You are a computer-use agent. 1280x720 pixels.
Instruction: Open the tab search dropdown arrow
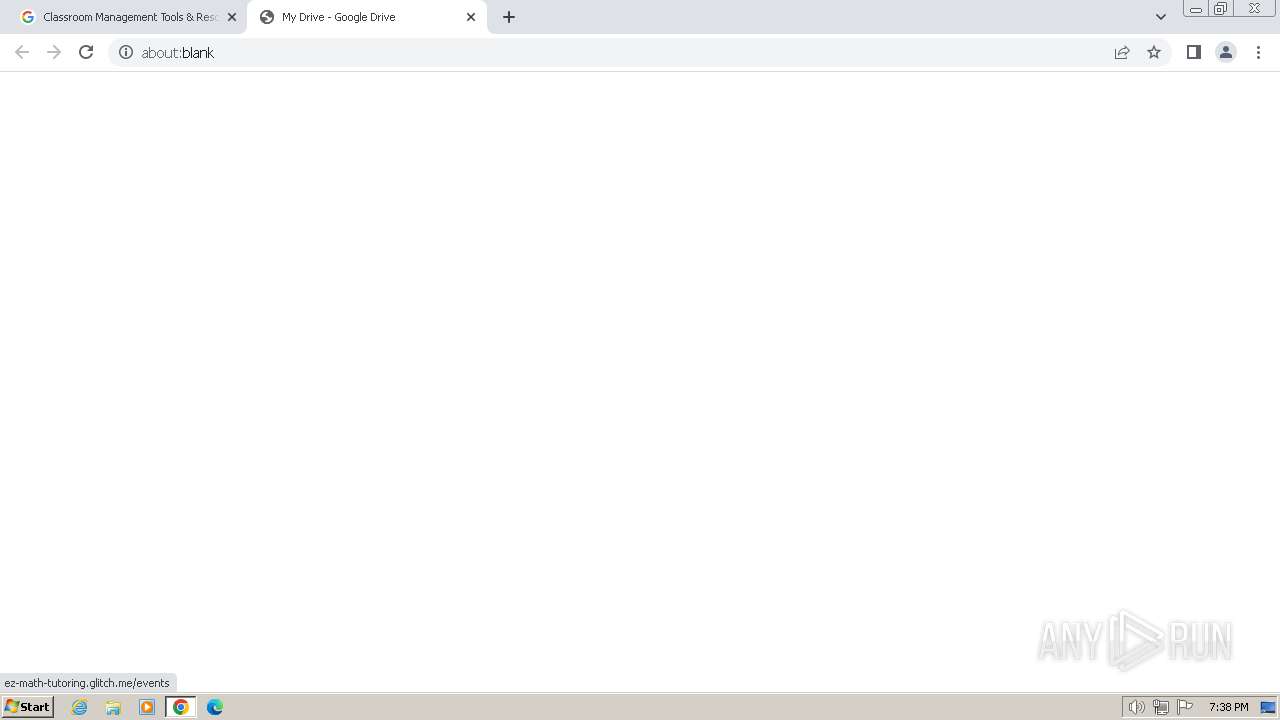coord(1160,17)
